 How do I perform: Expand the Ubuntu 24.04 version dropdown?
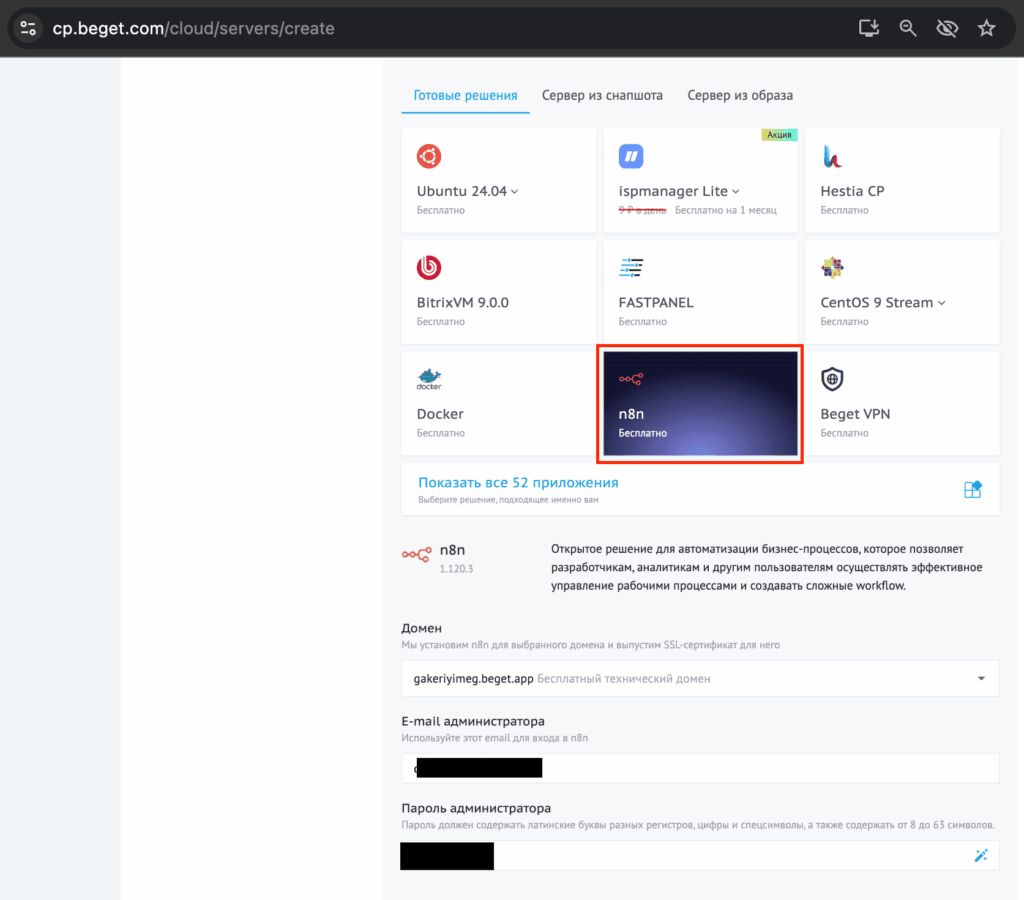(x=515, y=191)
